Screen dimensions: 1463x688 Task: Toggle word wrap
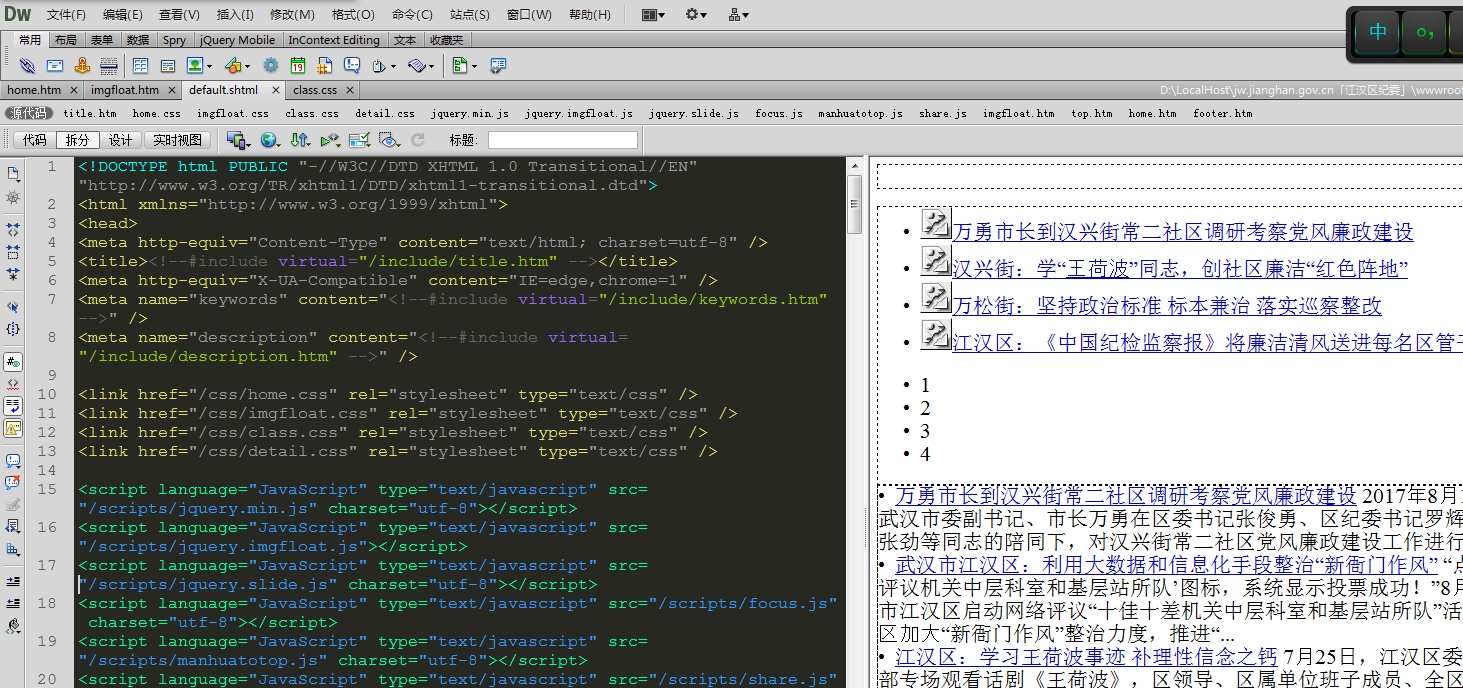(13, 406)
